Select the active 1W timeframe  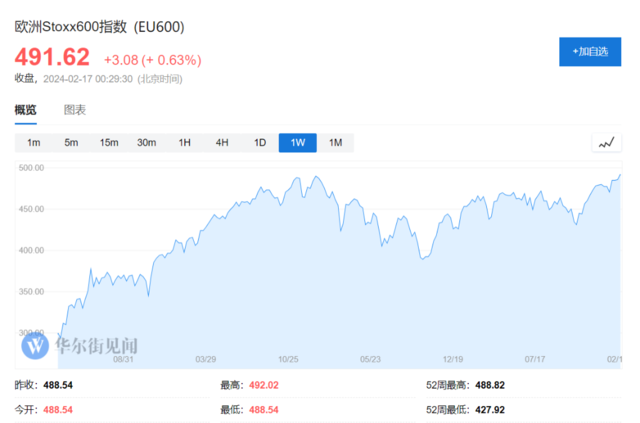(x=298, y=143)
